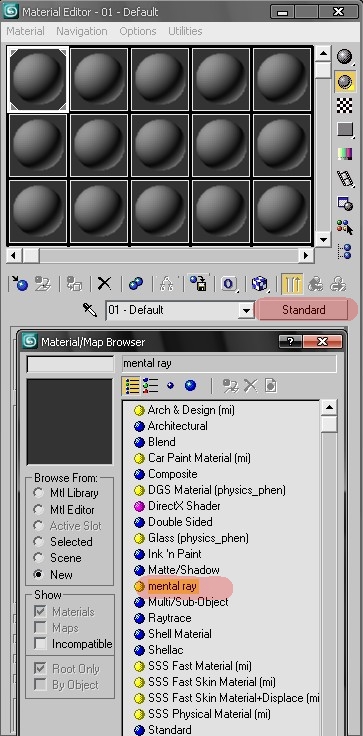Select Car Paint Material (mi)
This screenshot has height=736, width=363.
click(199, 458)
